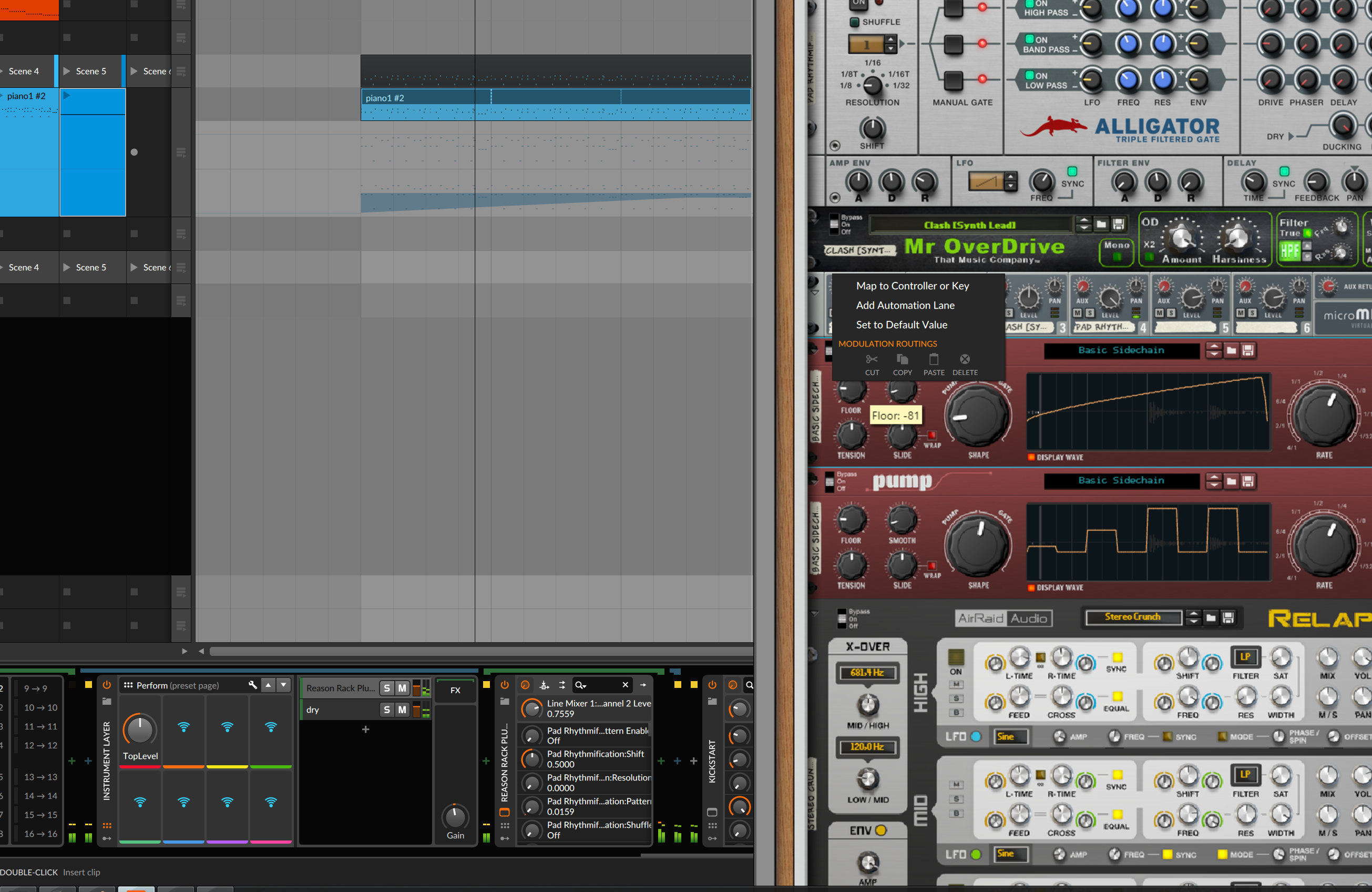Step the Clash [Synth Lead] patch with its up/down arrows

(x=1084, y=224)
